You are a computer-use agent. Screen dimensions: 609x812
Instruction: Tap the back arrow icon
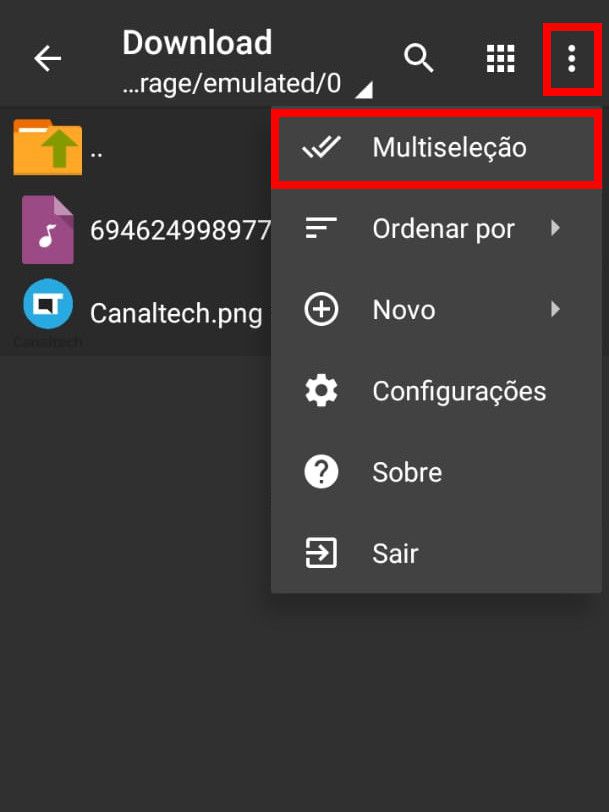click(48, 58)
